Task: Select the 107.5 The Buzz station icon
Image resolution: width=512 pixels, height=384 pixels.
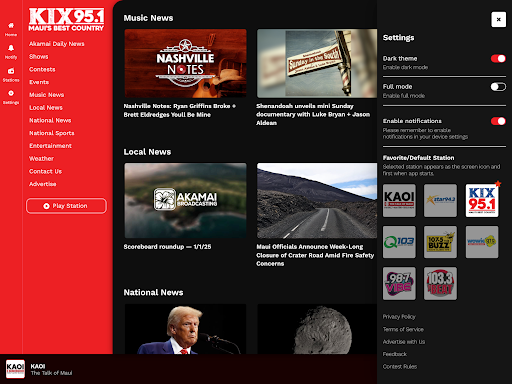Action: tap(440, 242)
